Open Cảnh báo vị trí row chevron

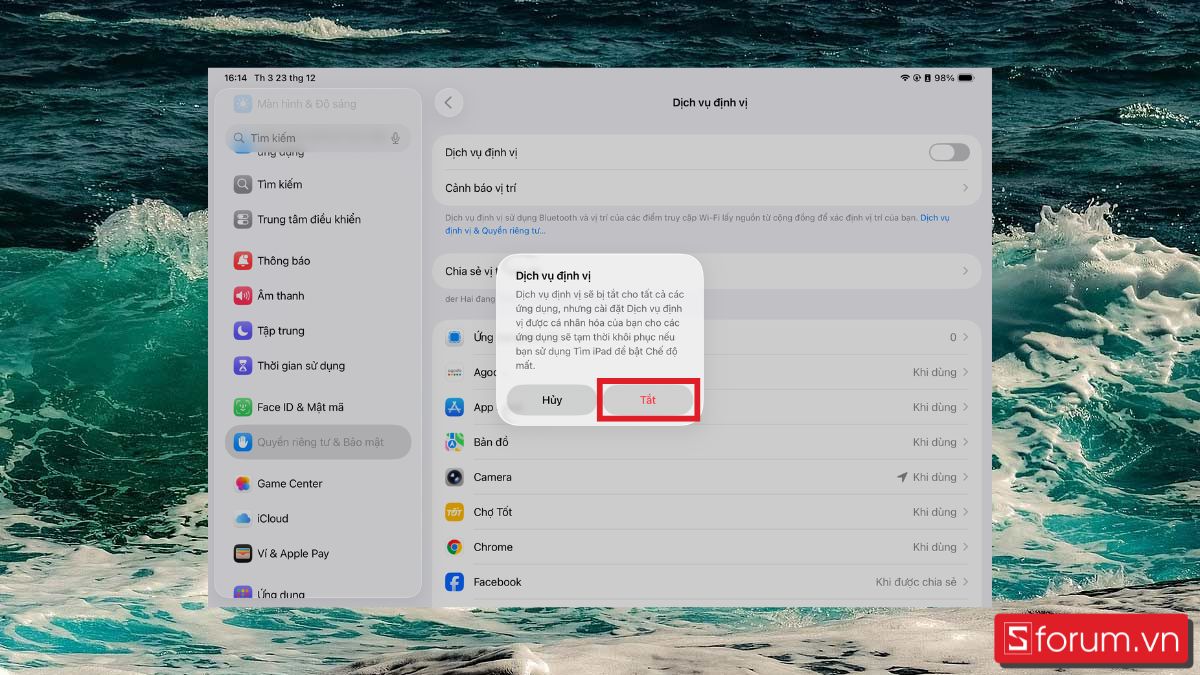pyautogui.click(x=965, y=188)
